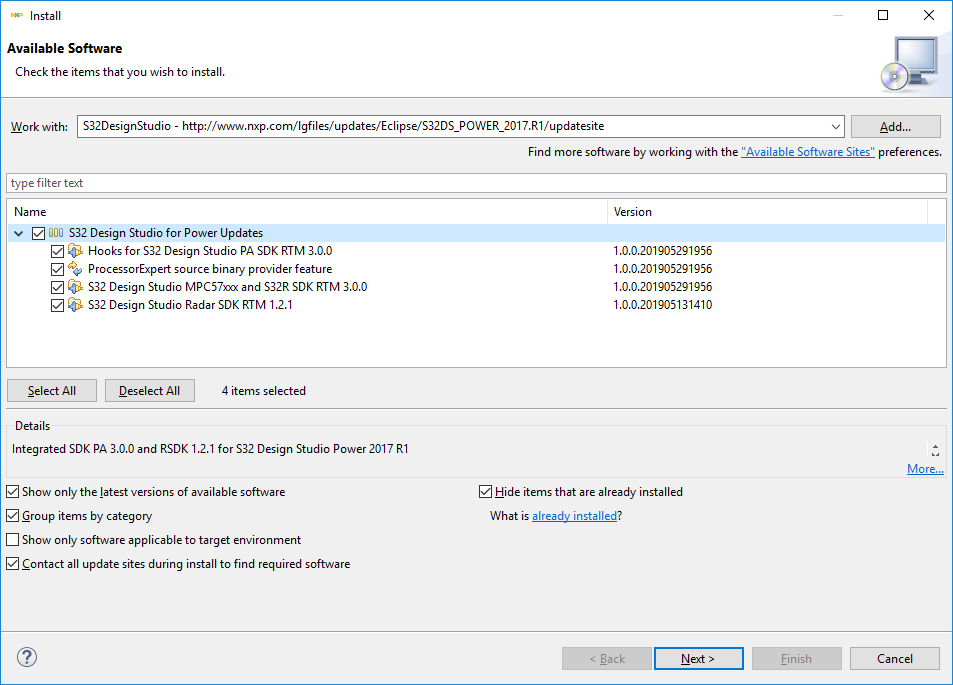953x685 pixels.
Task: Click the category icon beside S32 Design Studio for Power Updates
Action: click(x=56, y=233)
